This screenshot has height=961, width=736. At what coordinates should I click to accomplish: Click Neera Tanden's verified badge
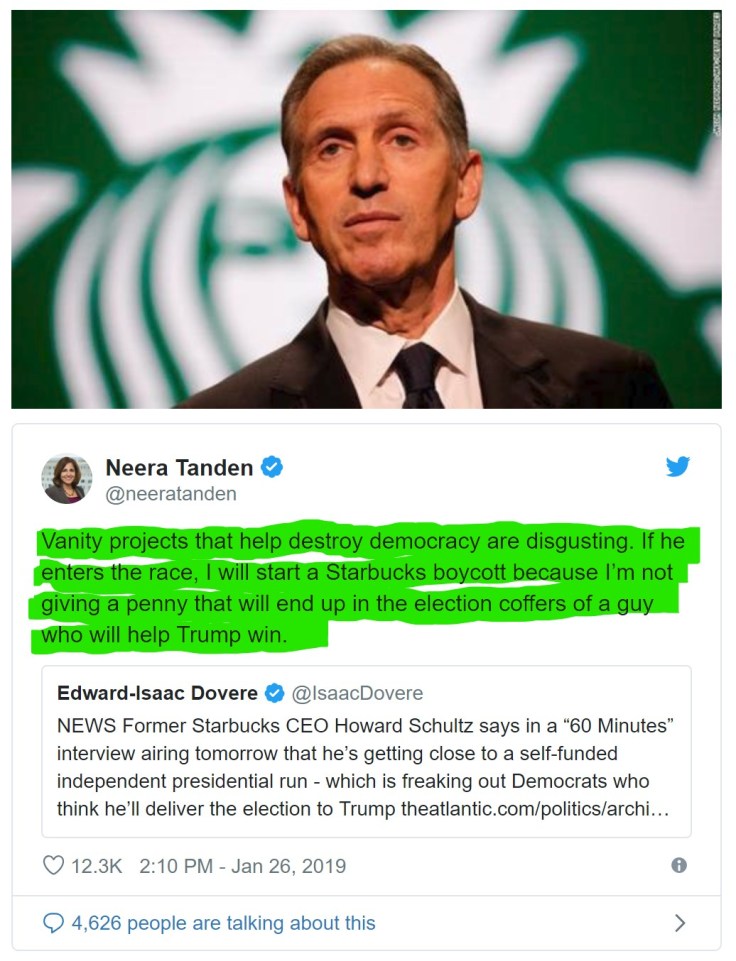point(272,467)
